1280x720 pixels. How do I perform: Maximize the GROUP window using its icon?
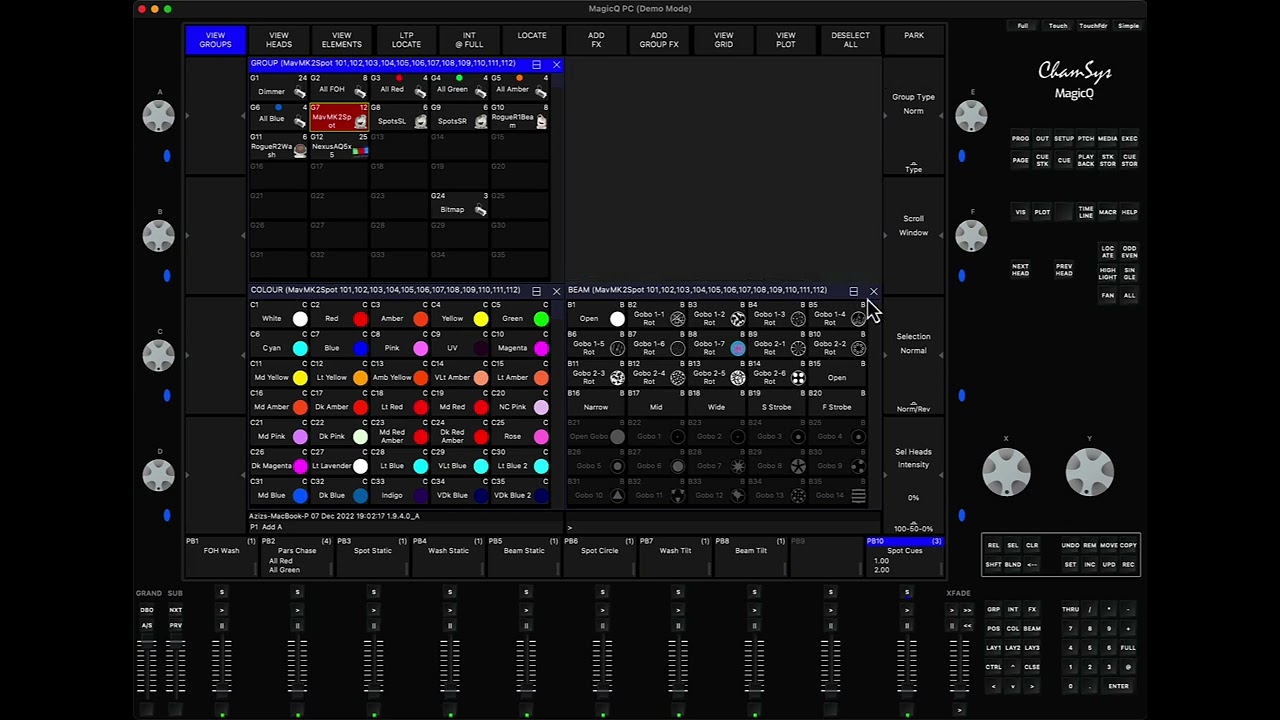tap(536, 65)
